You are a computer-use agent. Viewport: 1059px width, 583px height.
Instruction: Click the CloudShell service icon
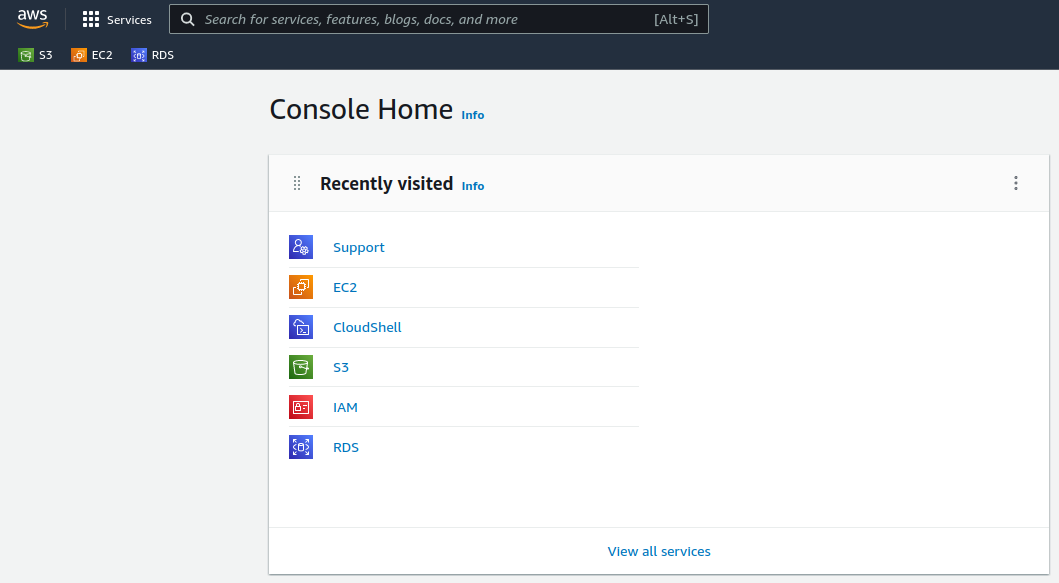pyautogui.click(x=301, y=327)
